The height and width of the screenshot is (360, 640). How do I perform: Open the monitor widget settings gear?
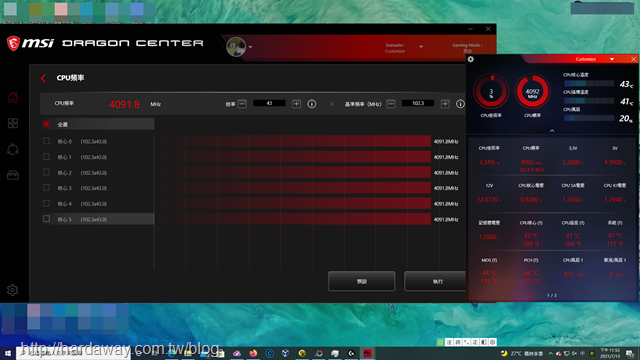[471, 59]
